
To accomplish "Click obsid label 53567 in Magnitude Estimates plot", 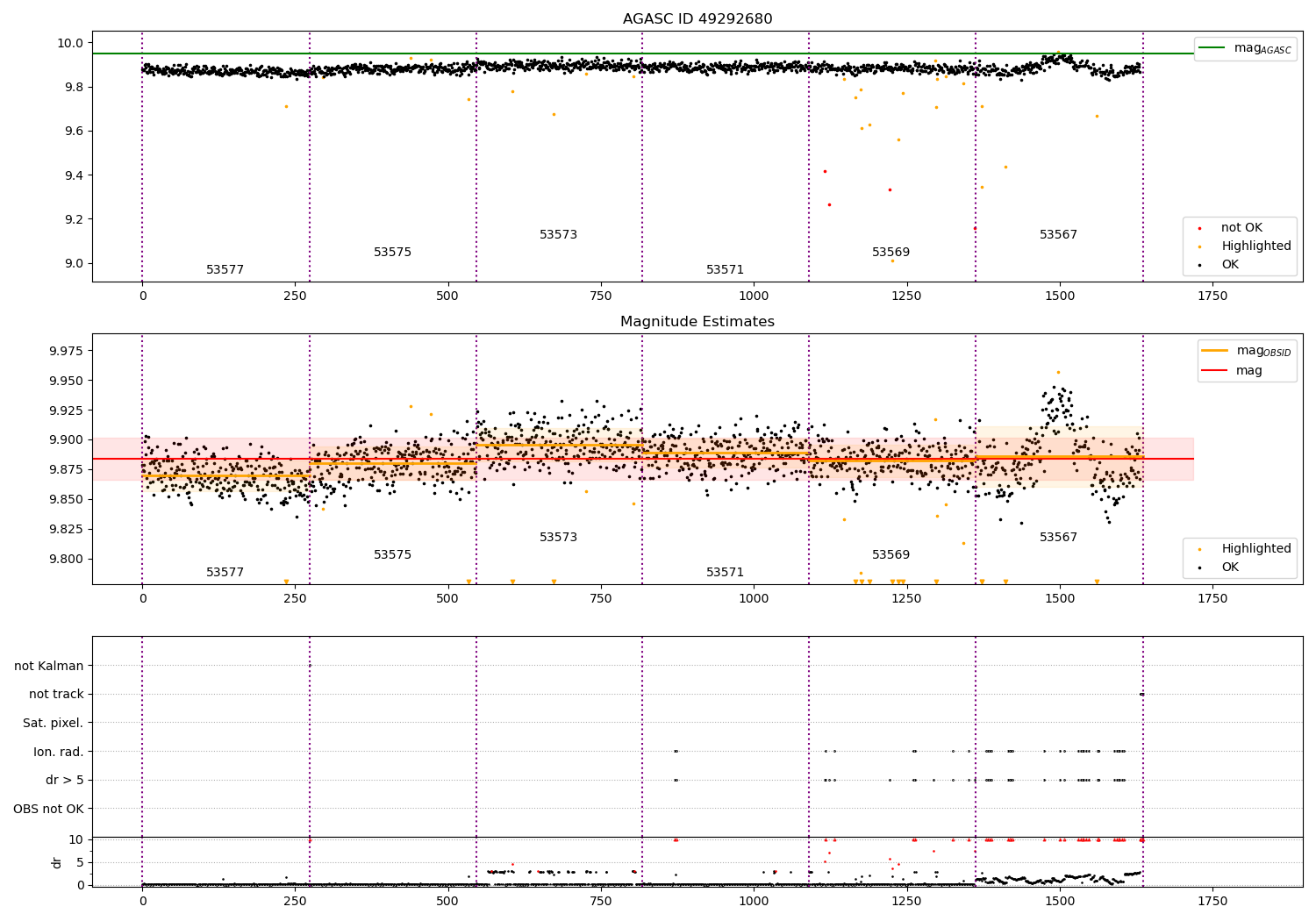I will coord(1058,538).
